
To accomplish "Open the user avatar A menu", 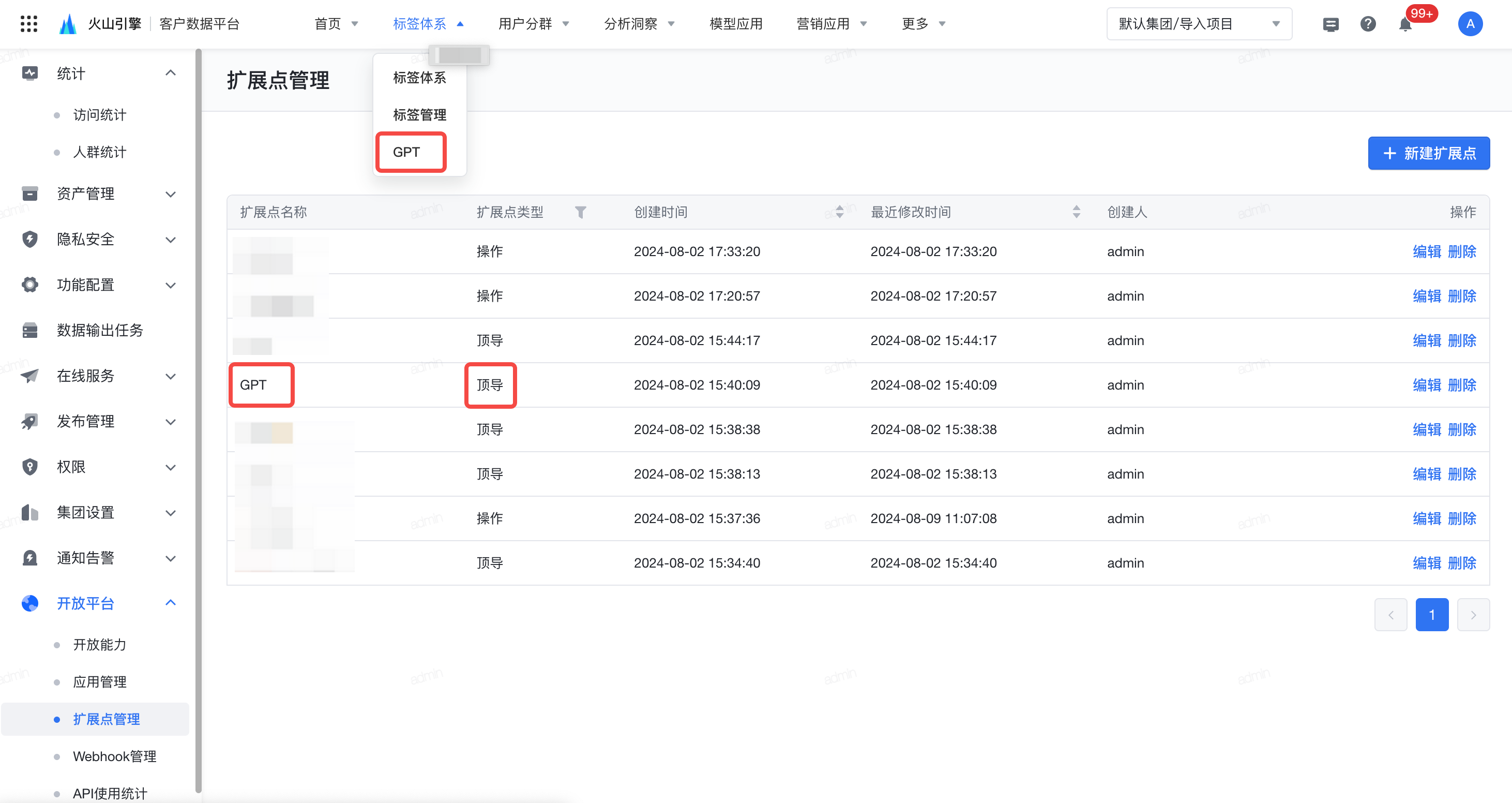I will 1470,24.
